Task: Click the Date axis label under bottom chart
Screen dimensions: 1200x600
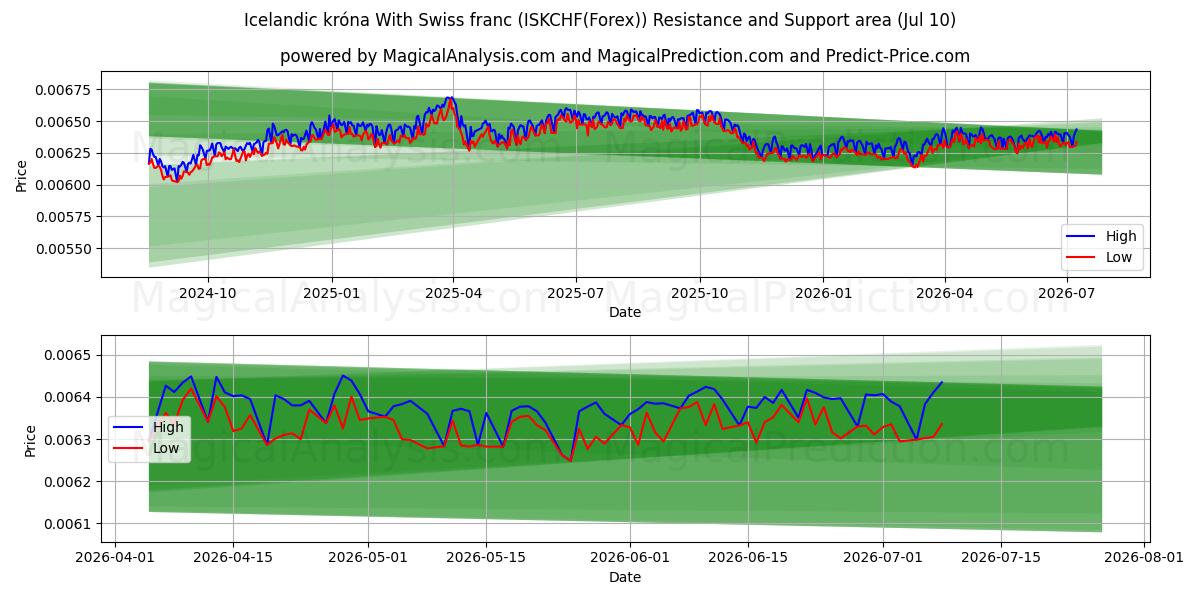Action: pyautogui.click(x=625, y=577)
